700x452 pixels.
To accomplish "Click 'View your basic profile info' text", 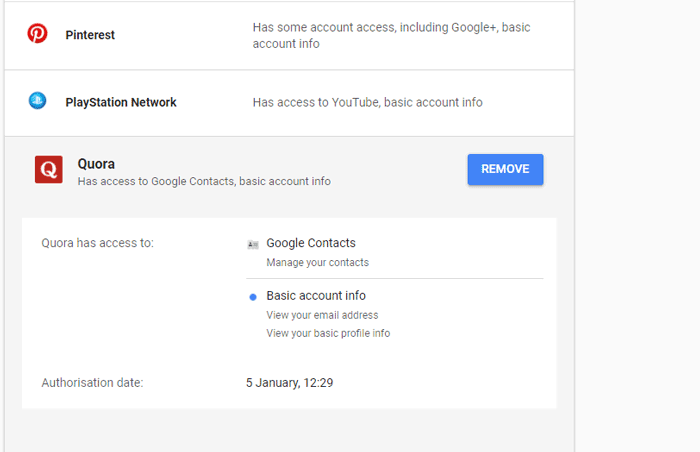I will 328,333.
